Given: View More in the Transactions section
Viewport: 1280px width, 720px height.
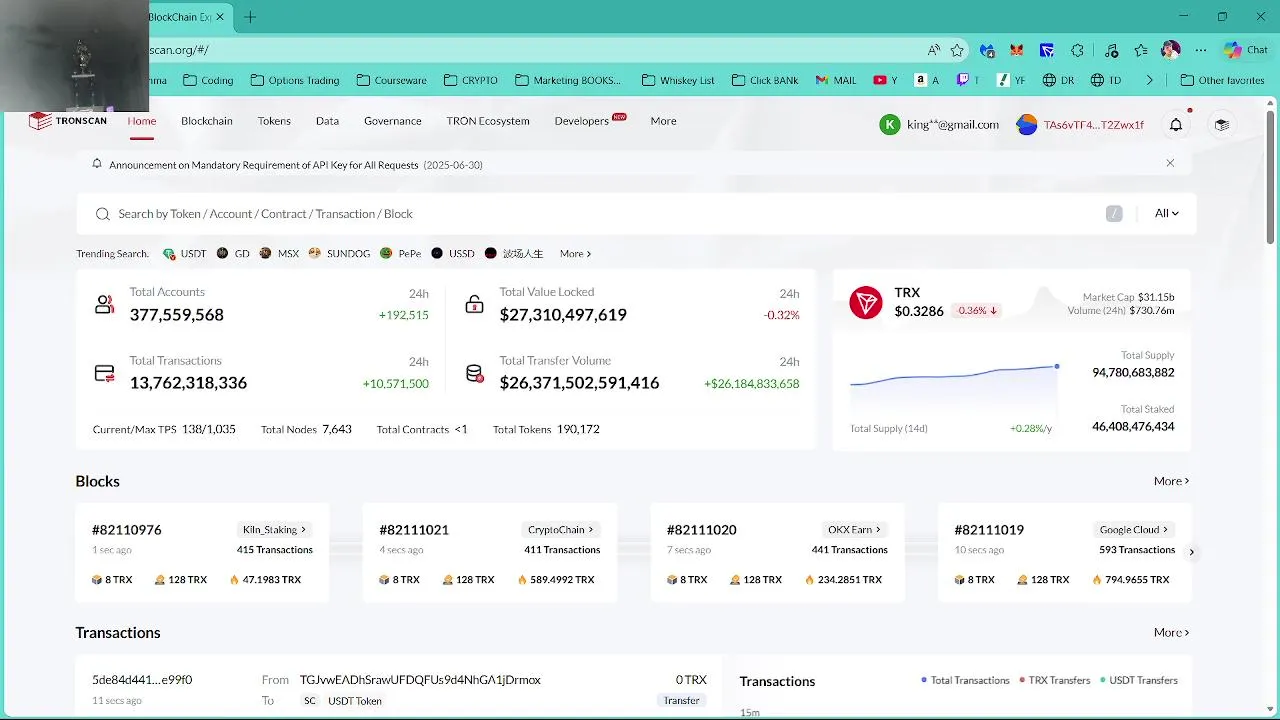Looking at the screenshot, I should coord(1171,633).
